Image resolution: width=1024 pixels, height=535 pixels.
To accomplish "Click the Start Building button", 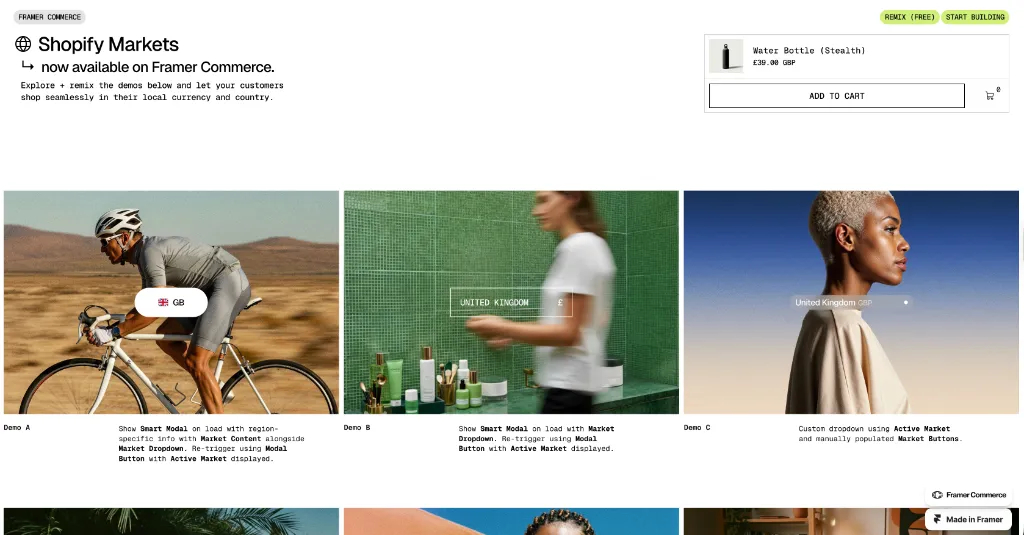I will tap(975, 17).
